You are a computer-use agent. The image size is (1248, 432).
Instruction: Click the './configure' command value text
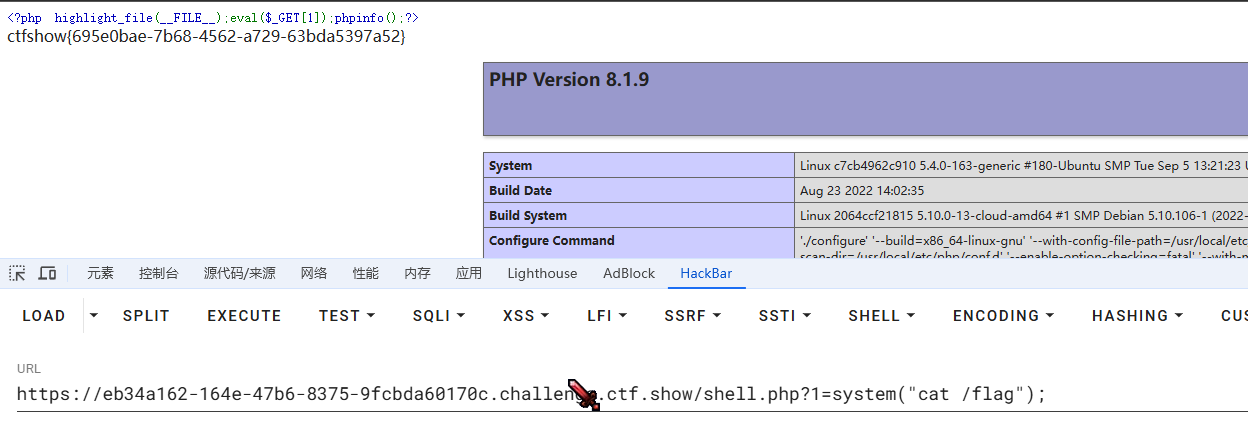pyautogui.click(x=1023, y=246)
